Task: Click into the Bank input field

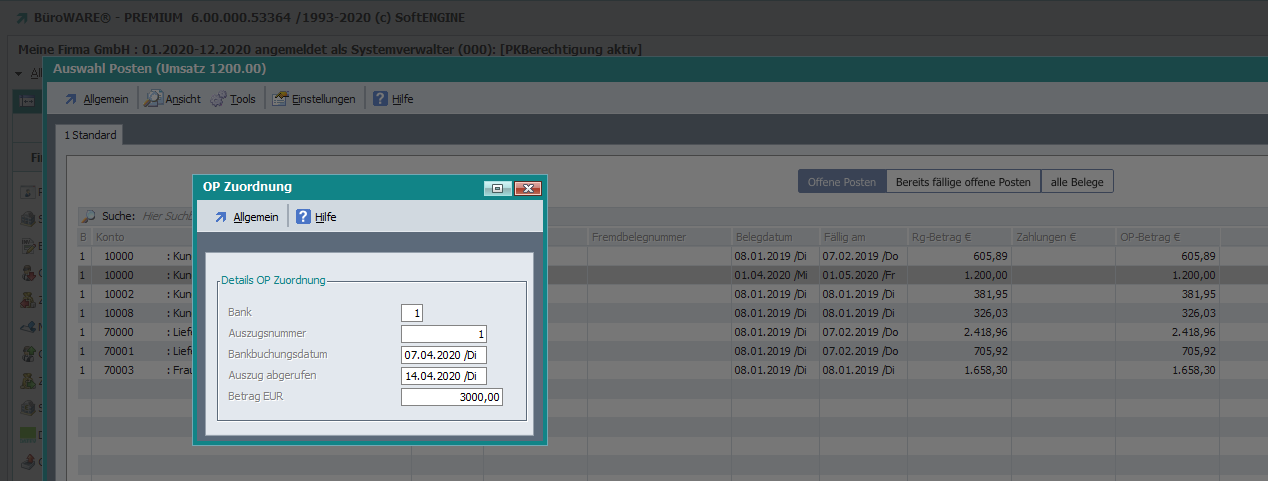Action: point(412,313)
